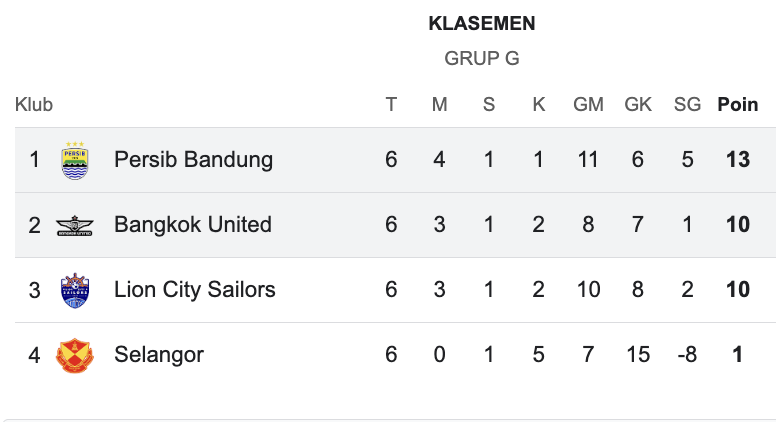Click the GM column header
Image resolution: width=776 pixels, height=422 pixels.
coord(588,105)
